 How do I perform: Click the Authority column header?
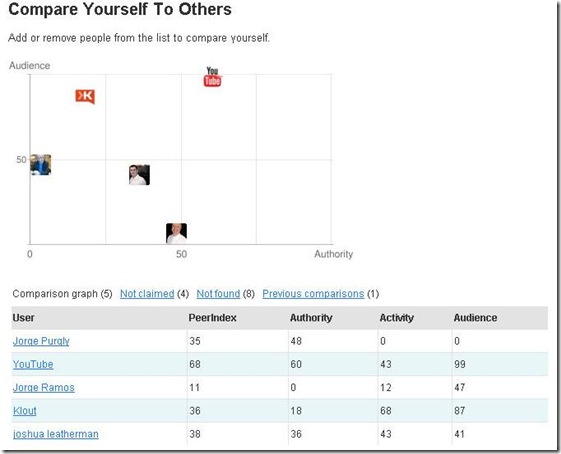click(311, 318)
